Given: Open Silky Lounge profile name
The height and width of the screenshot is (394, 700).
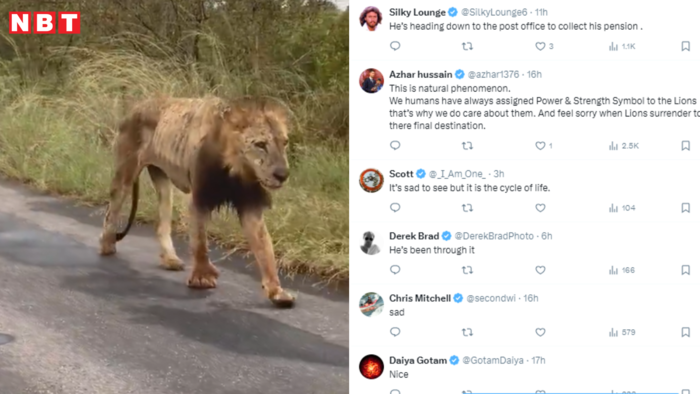Looking at the screenshot, I should pos(417,12).
